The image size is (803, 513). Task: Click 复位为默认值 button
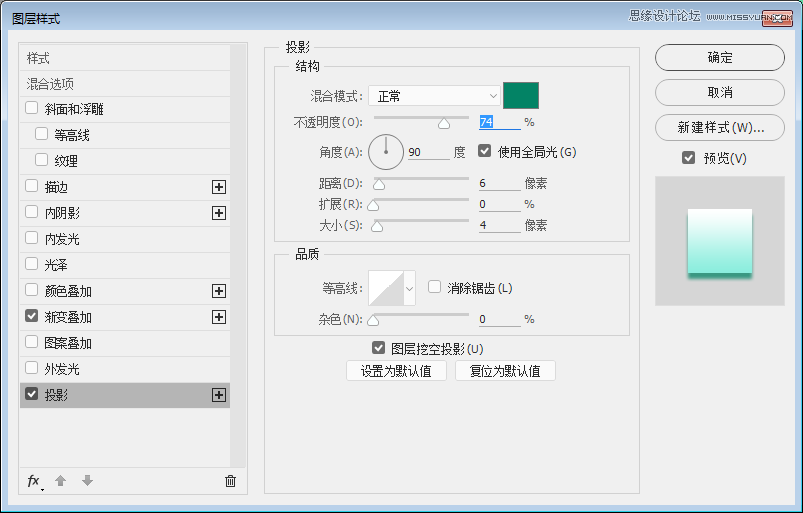pos(505,371)
